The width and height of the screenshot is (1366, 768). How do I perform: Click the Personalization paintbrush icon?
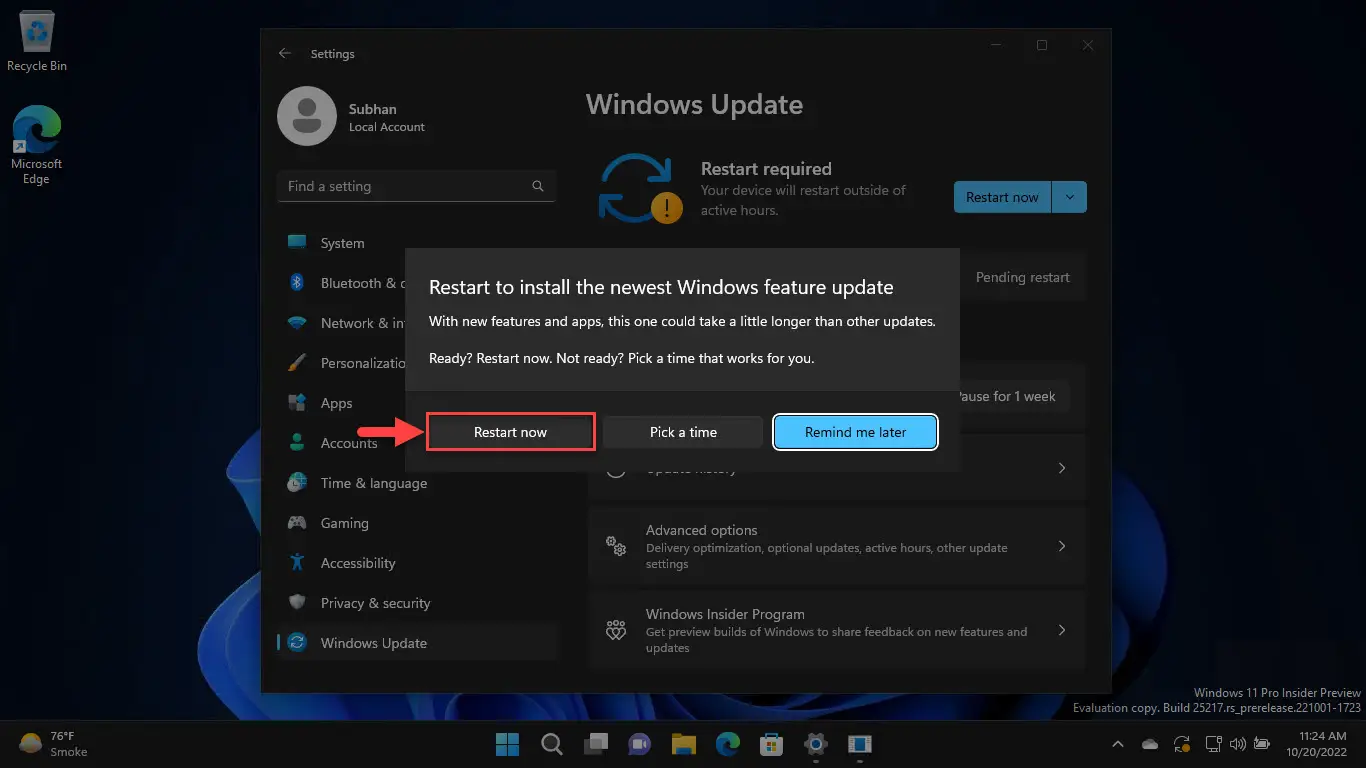point(297,363)
